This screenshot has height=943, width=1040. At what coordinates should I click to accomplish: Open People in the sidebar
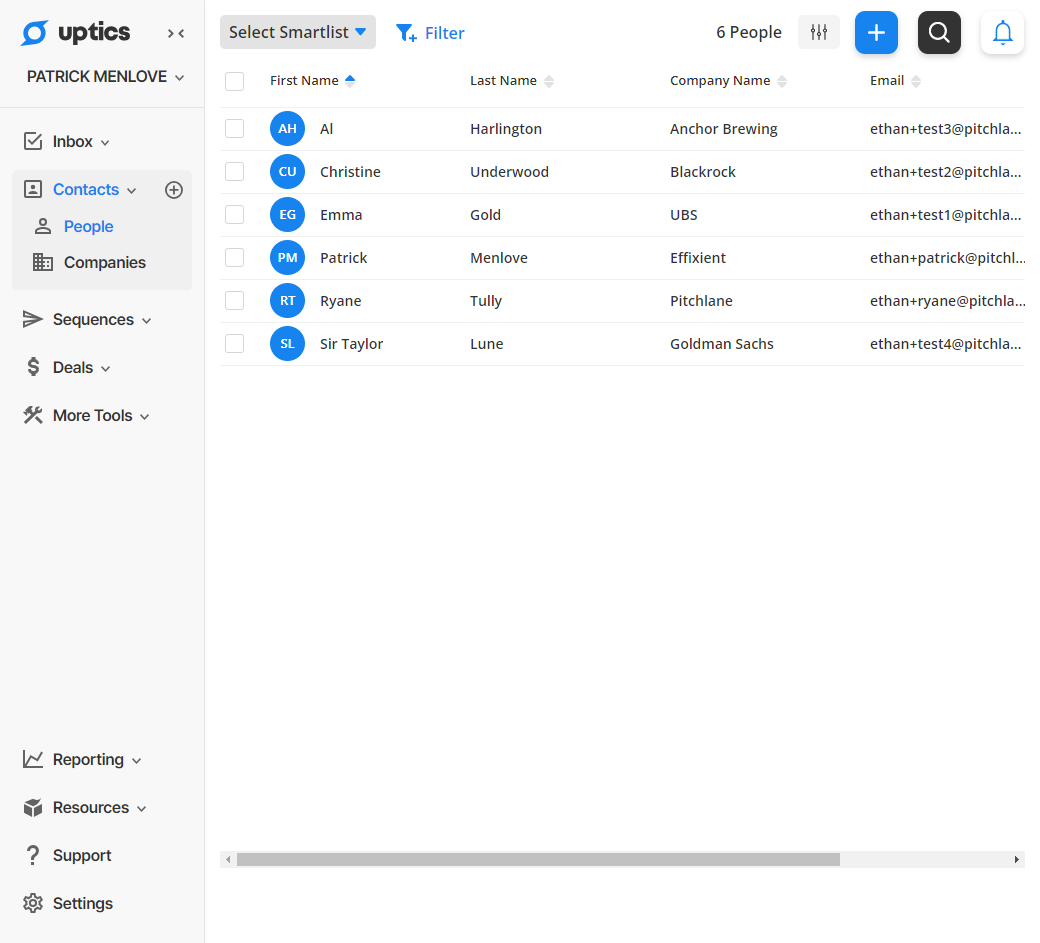pyautogui.click(x=88, y=226)
